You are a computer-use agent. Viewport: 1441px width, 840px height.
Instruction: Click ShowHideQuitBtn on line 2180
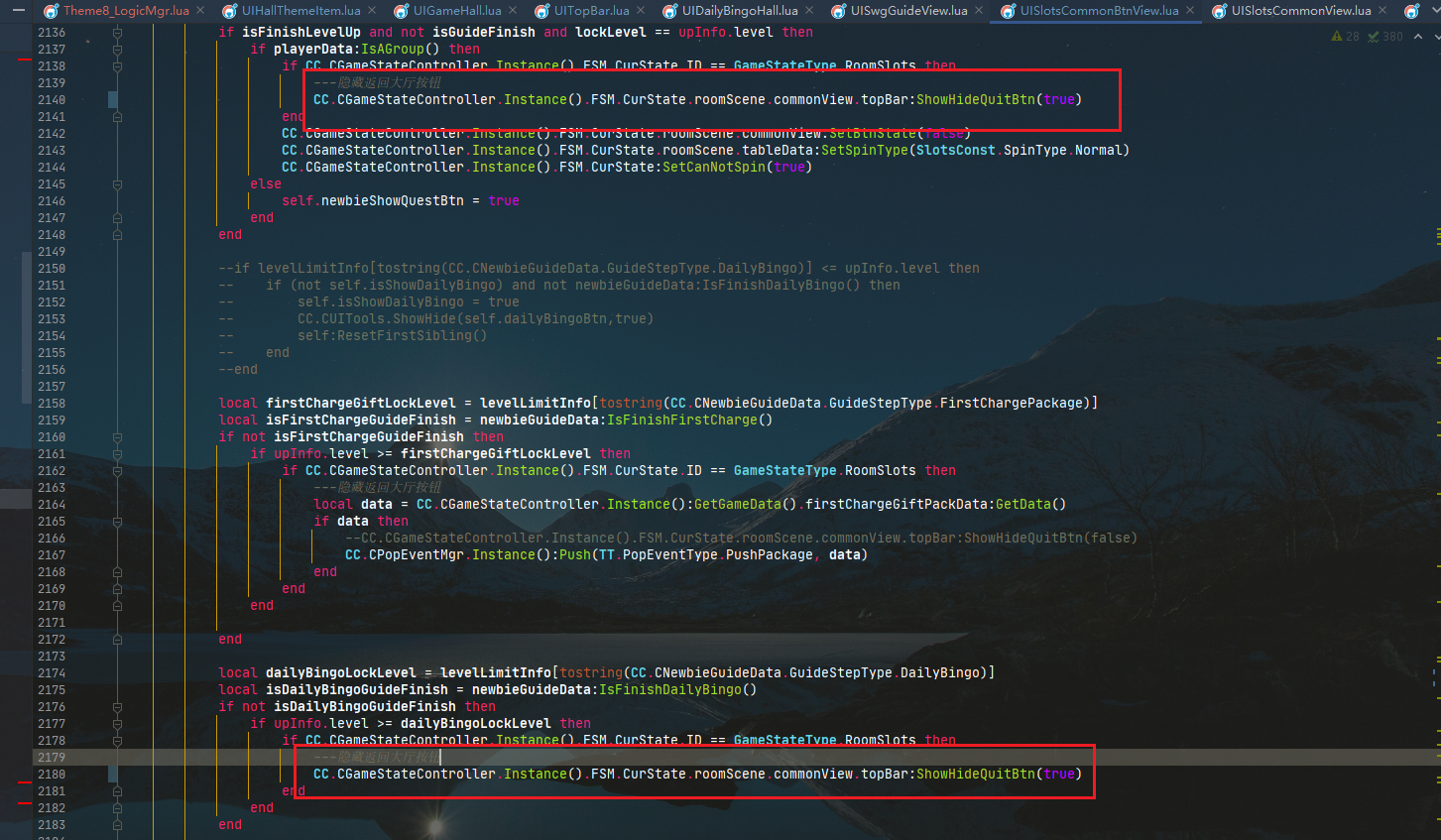pos(976,775)
